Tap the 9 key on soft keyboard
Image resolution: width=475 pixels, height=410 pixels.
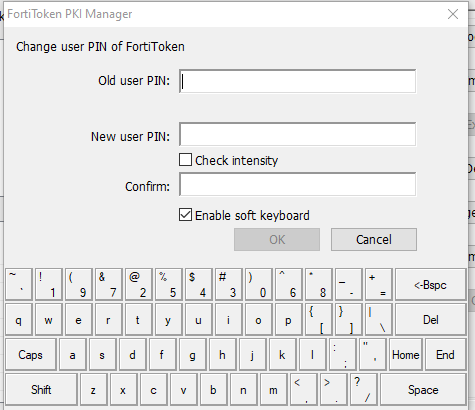coord(79,284)
